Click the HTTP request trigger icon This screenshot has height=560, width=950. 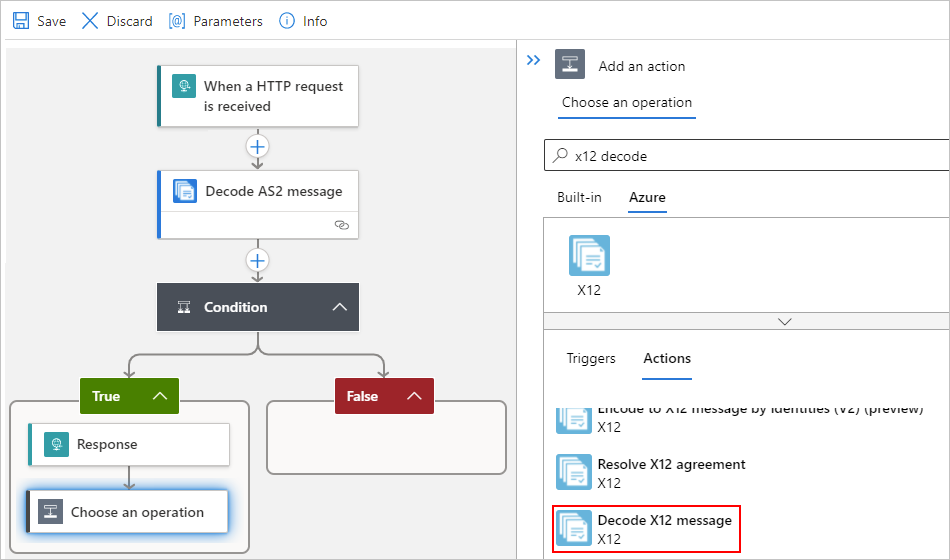point(183,87)
